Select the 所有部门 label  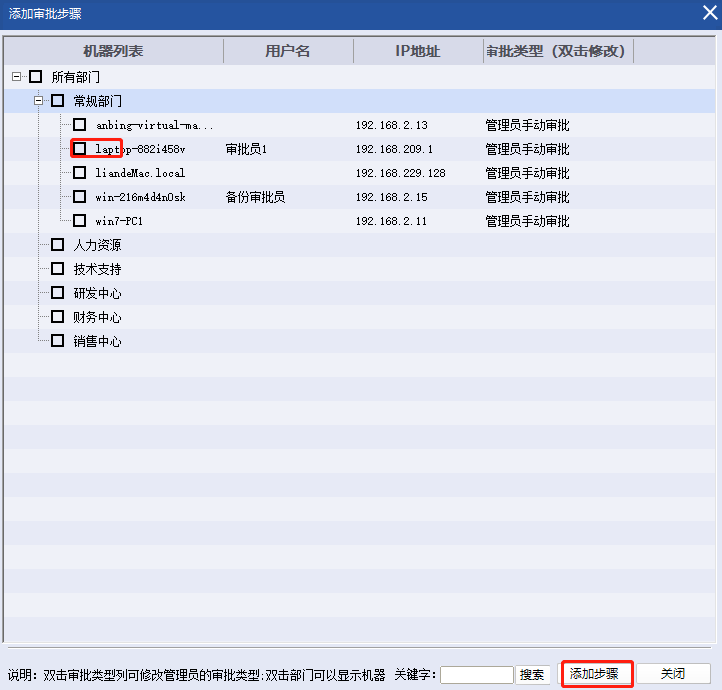click(76, 77)
